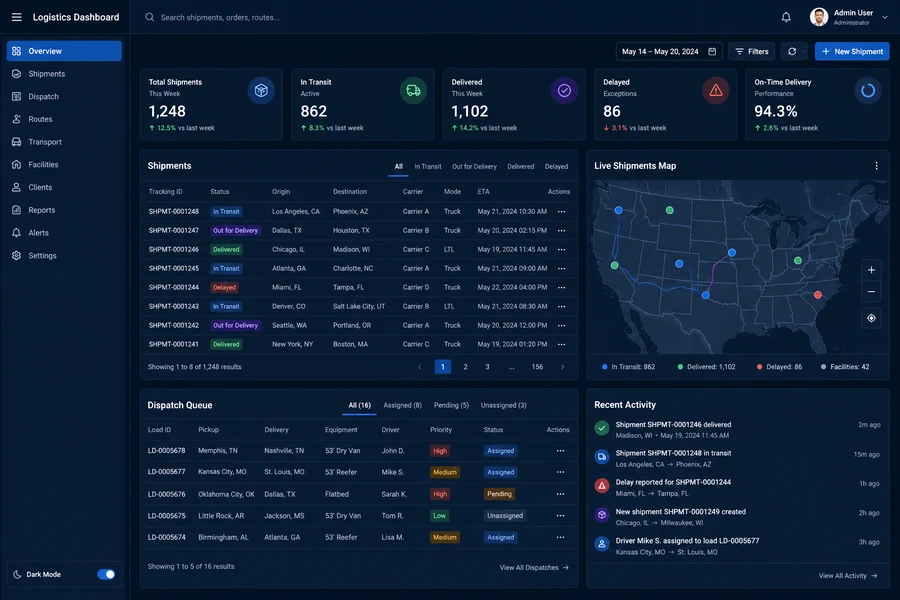Open Facilities in the sidebar
Image resolution: width=900 pixels, height=600 pixels.
pos(64,165)
